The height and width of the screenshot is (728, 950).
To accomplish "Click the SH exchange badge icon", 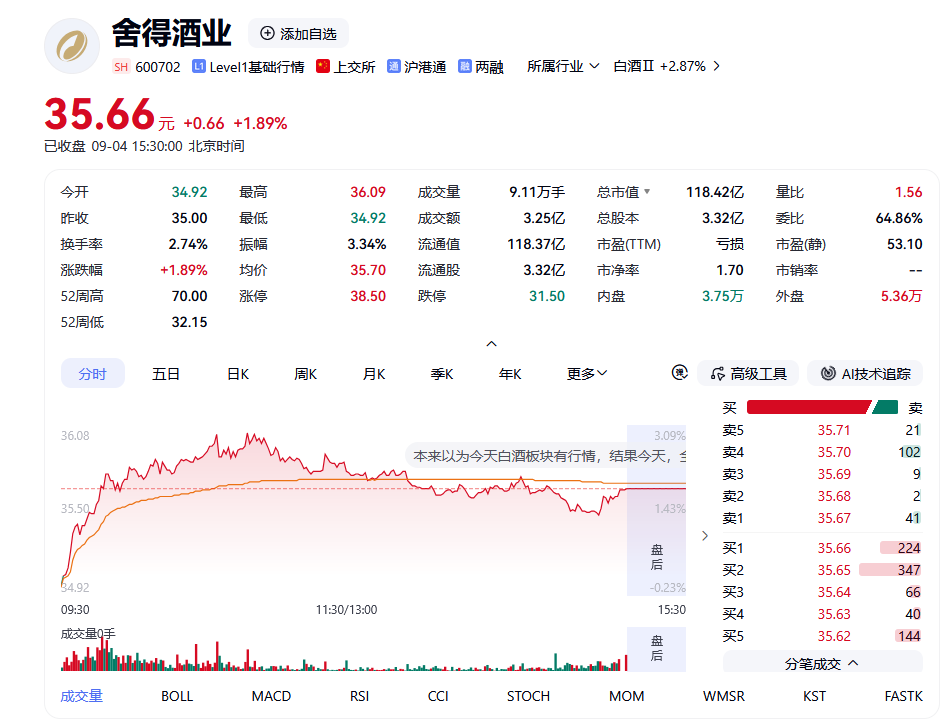I will [x=121, y=67].
